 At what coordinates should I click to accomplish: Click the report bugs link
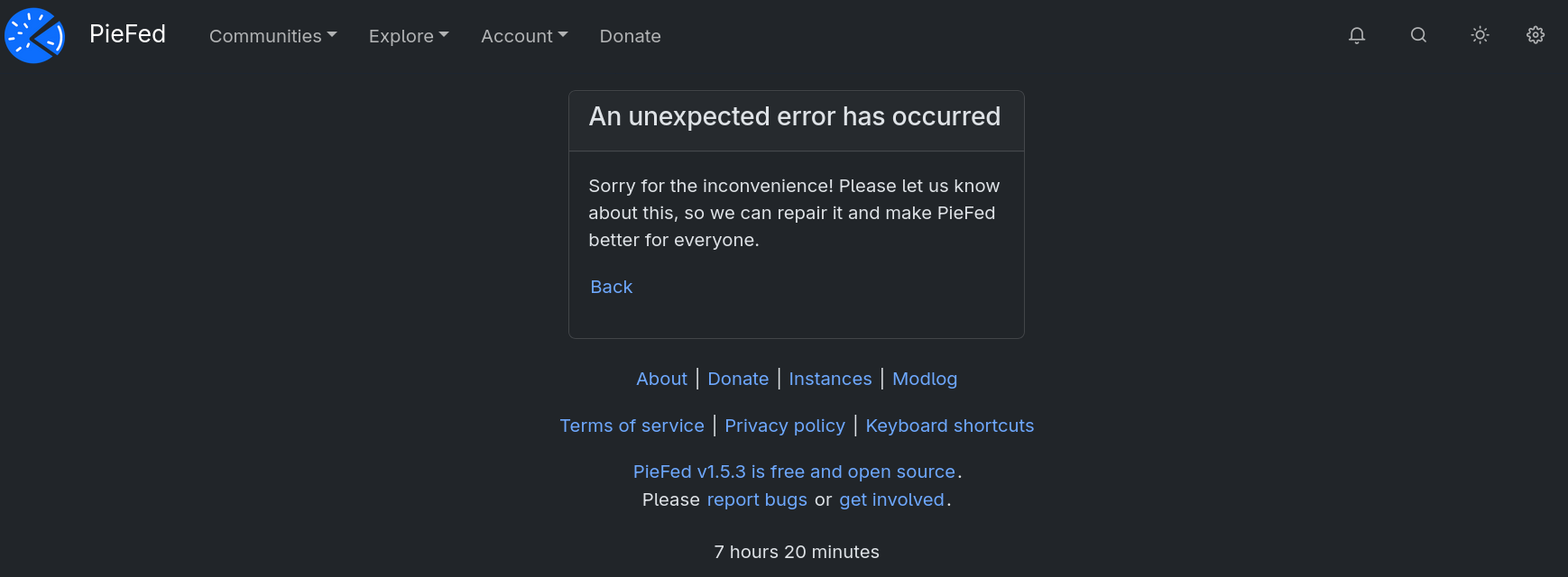pos(757,499)
